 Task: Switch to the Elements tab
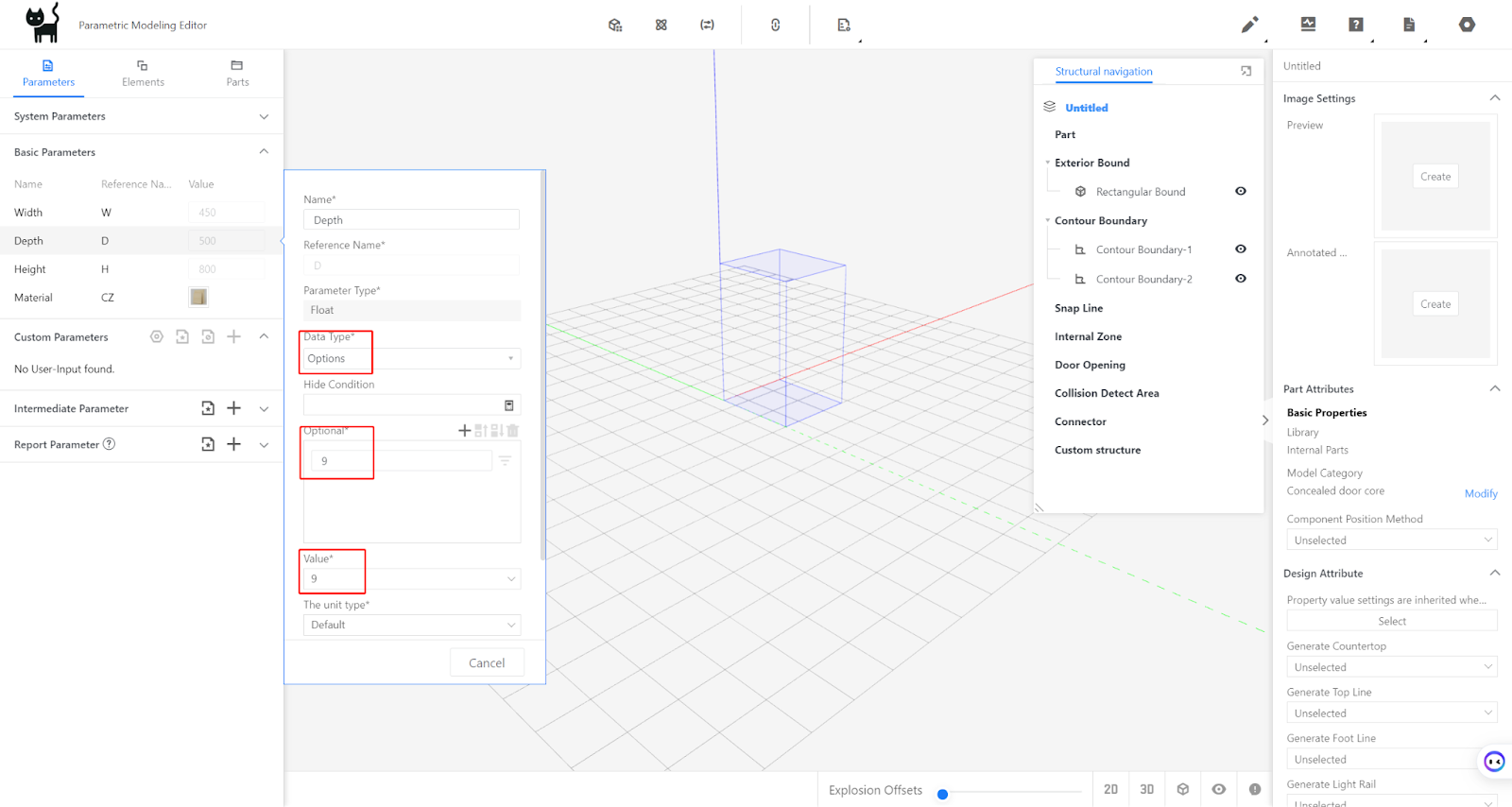(x=143, y=73)
